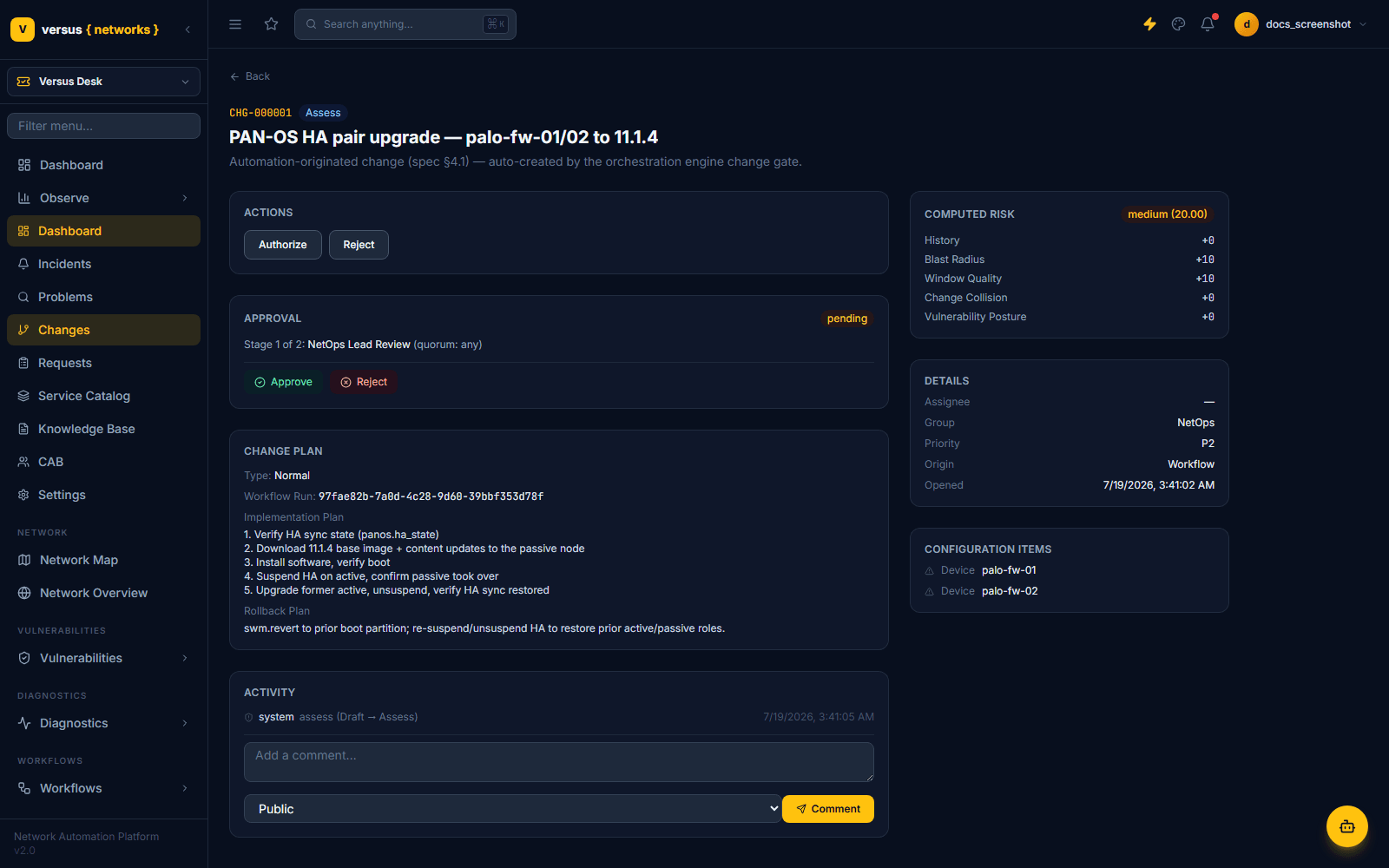Open Knowledge Base in the sidebar
This screenshot has height=868, width=1389.
tap(103, 429)
